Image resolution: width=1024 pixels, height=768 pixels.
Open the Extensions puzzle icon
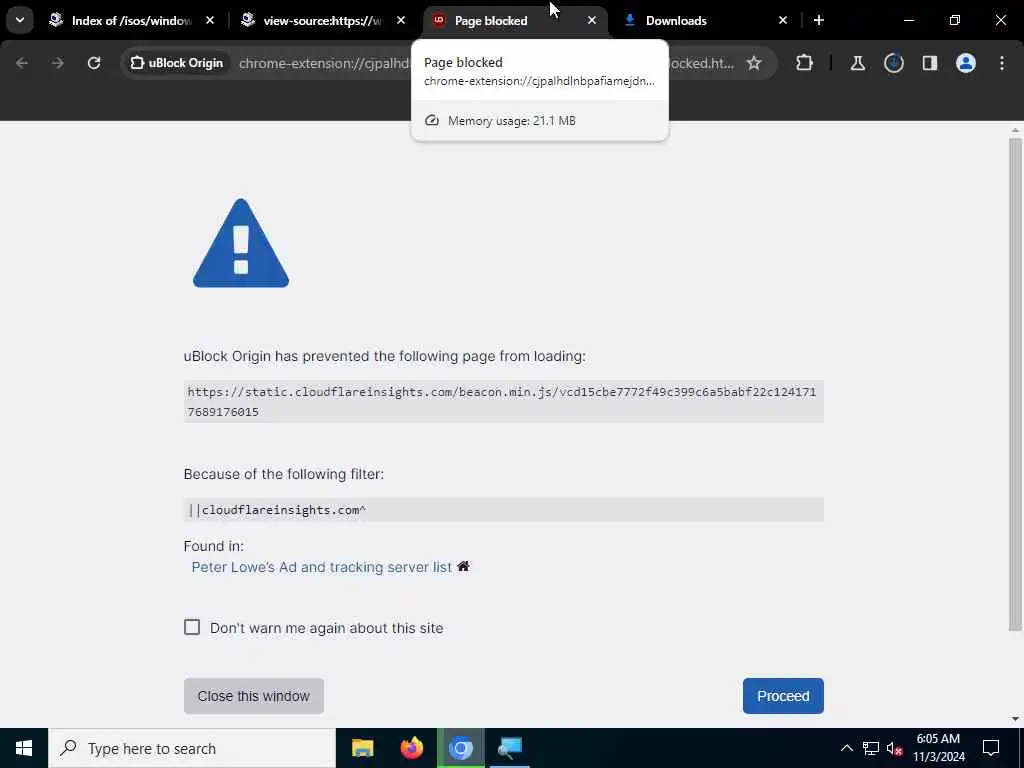click(x=805, y=63)
